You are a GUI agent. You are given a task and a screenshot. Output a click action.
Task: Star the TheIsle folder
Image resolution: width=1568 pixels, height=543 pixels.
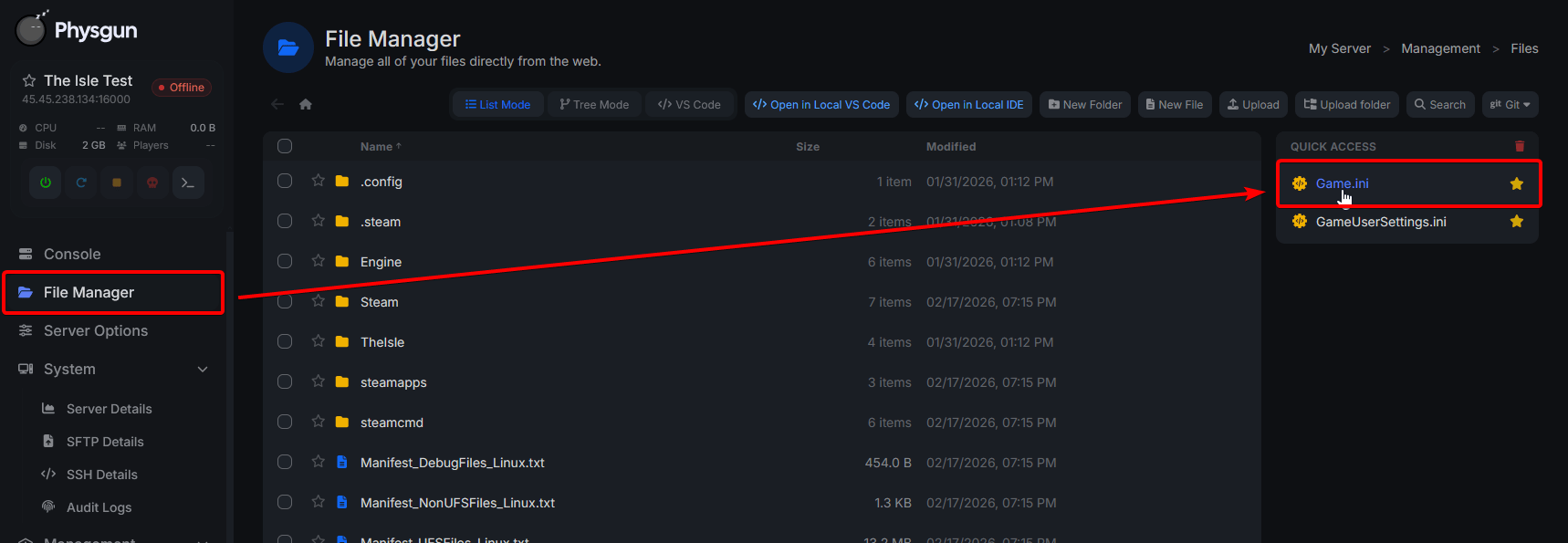(x=318, y=341)
